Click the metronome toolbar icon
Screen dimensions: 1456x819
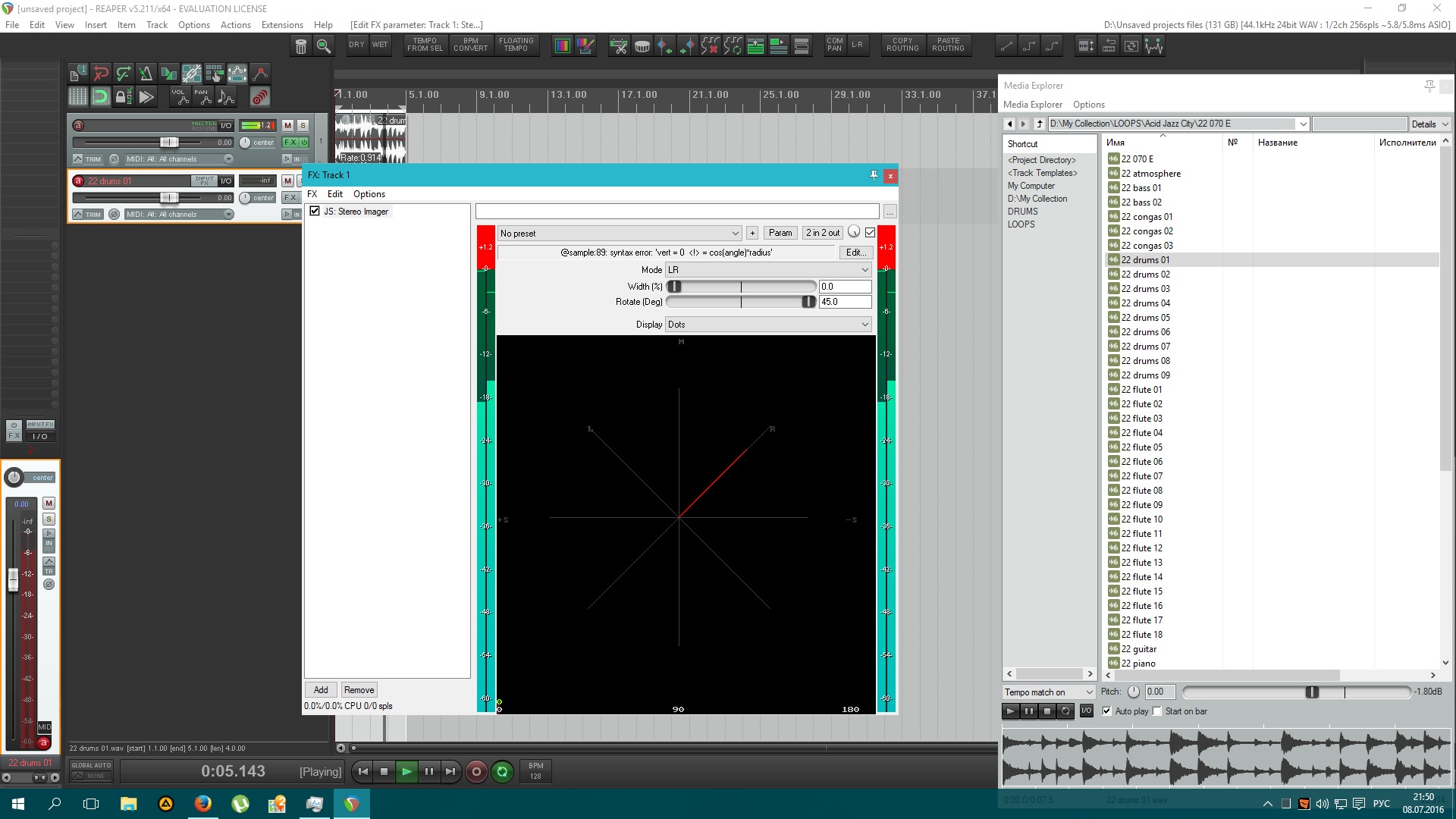point(146,74)
